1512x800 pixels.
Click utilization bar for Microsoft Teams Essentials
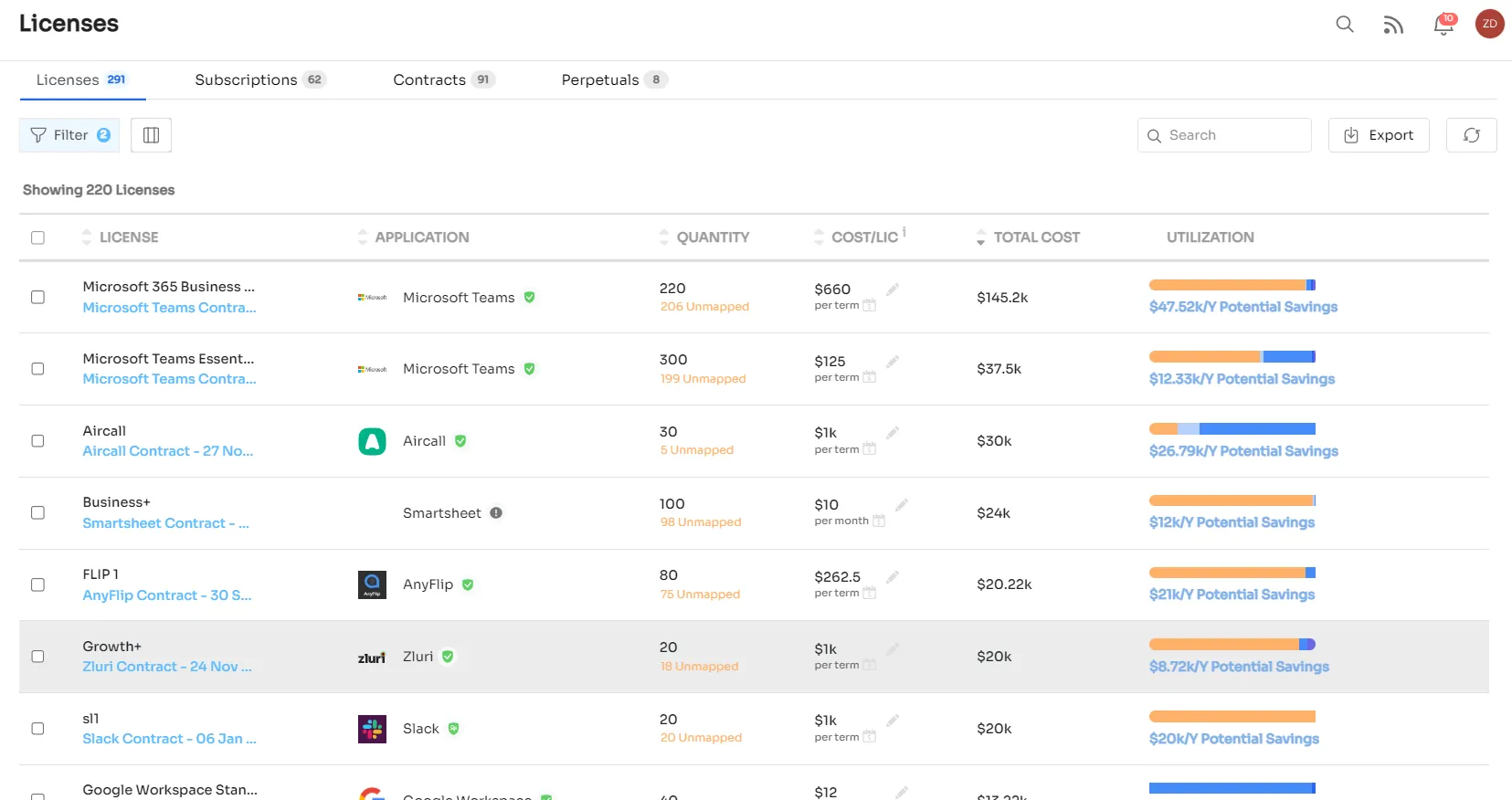point(1232,357)
